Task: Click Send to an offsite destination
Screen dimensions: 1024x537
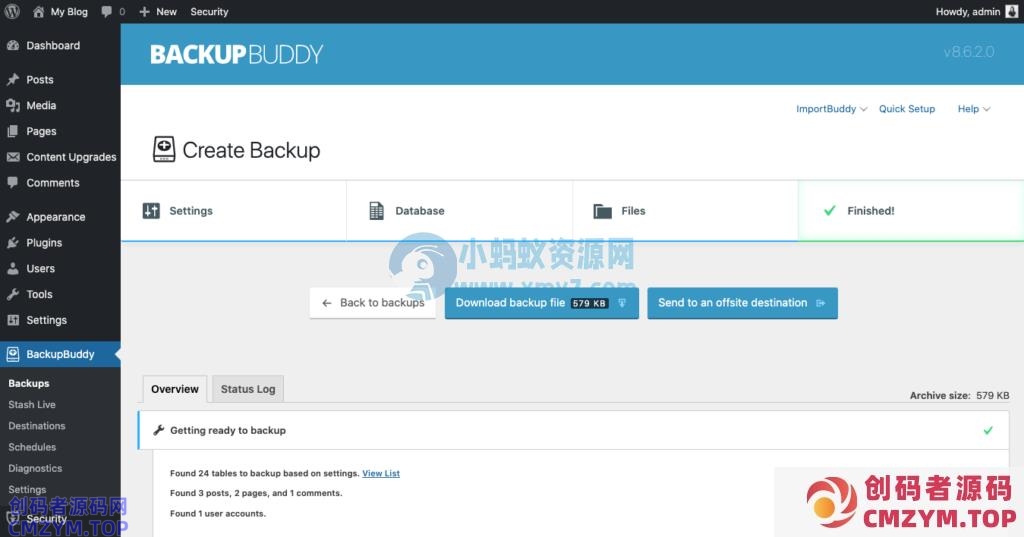Action: point(742,303)
